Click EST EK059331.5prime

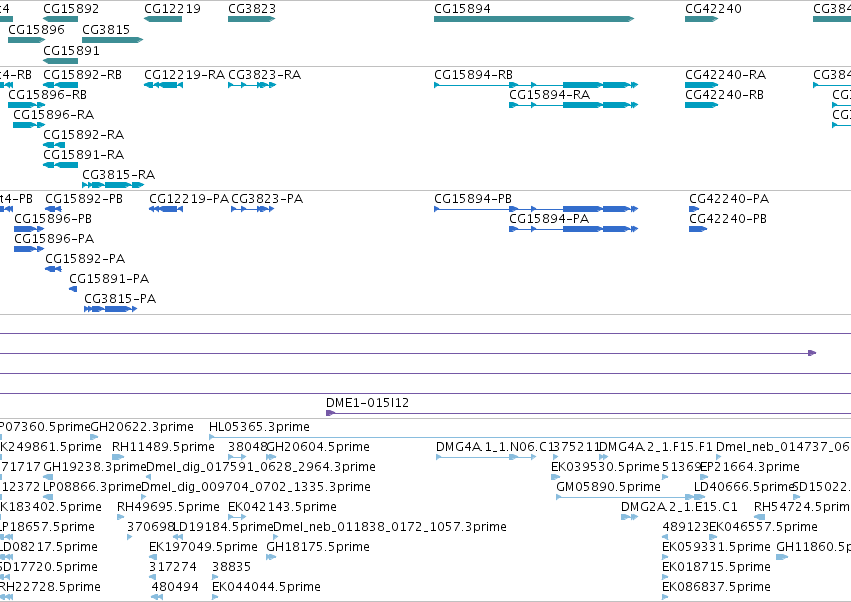point(716,547)
